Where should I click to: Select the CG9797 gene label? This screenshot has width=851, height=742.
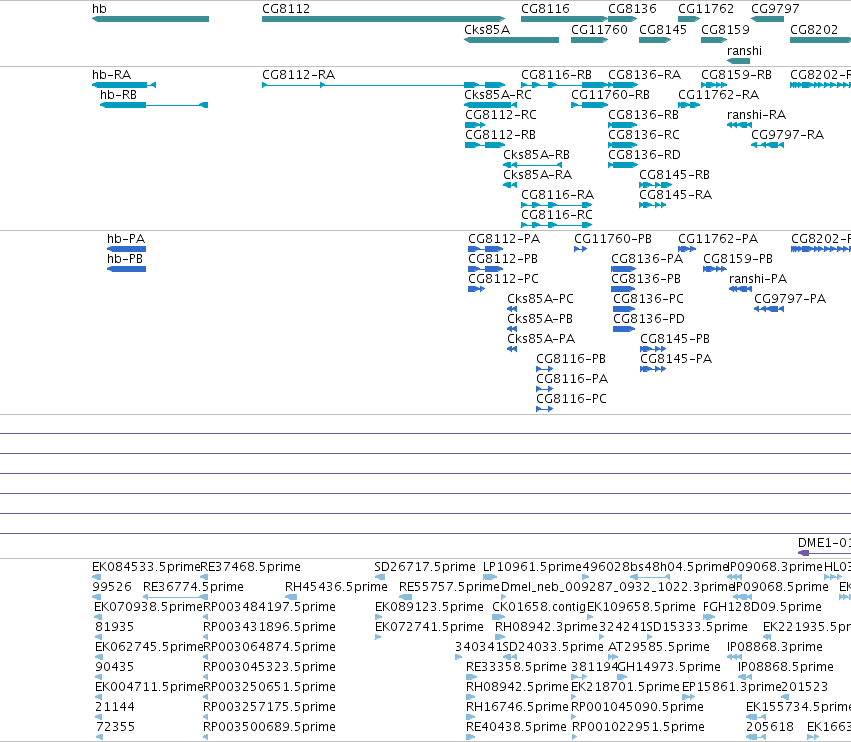coord(775,9)
